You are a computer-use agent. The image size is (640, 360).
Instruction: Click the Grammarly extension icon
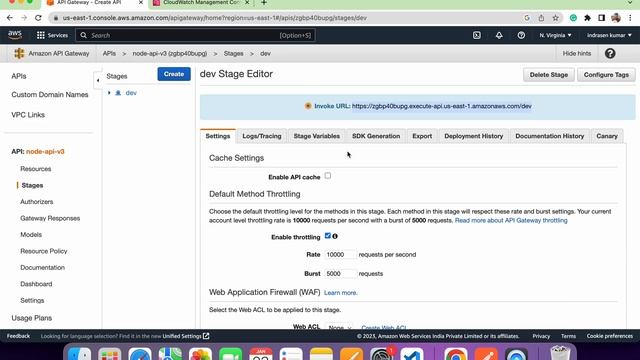pyautogui.click(x=573, y=18)
